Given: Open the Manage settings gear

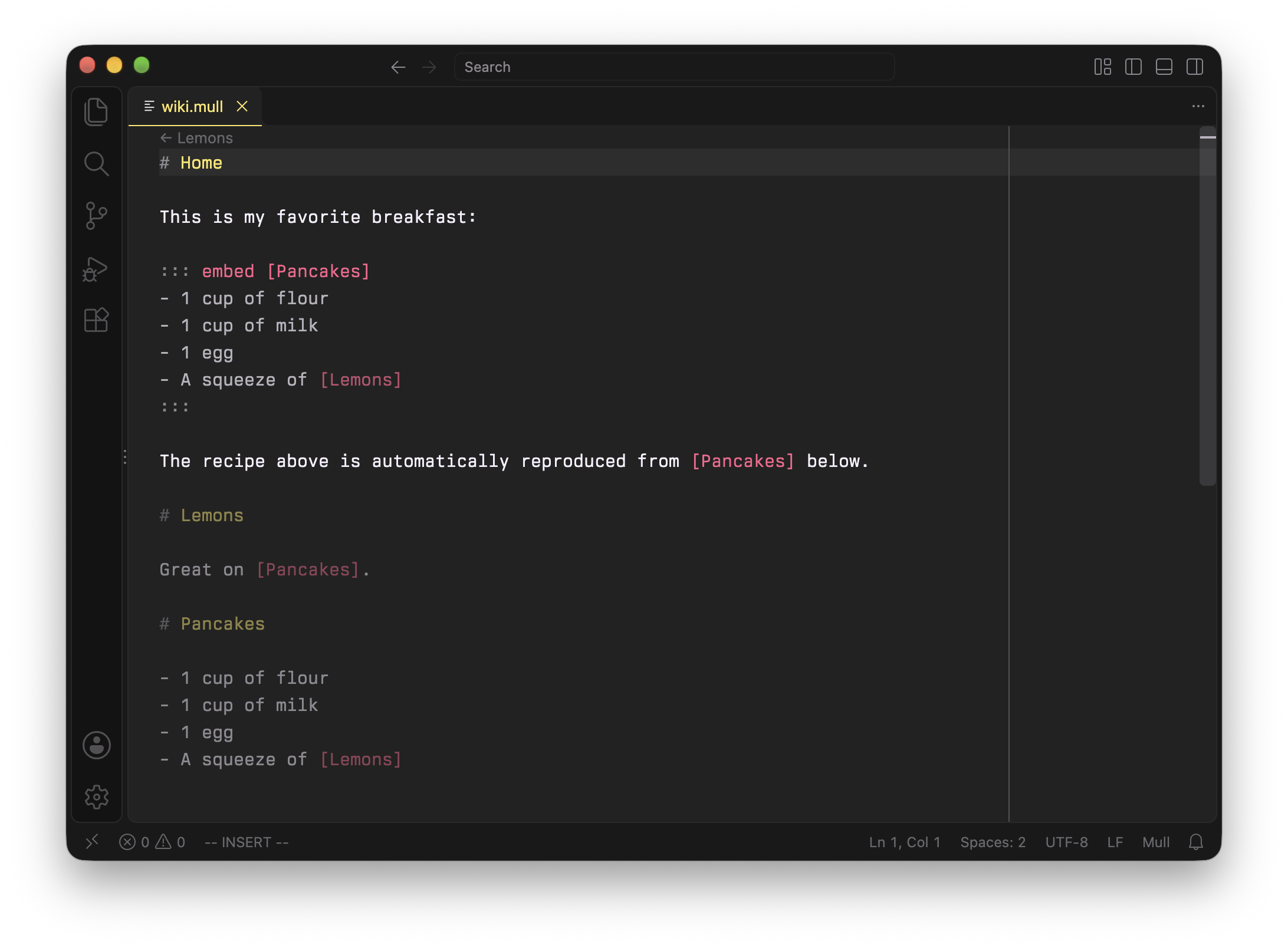Looking at the screenshot, I should pos(96,797).
